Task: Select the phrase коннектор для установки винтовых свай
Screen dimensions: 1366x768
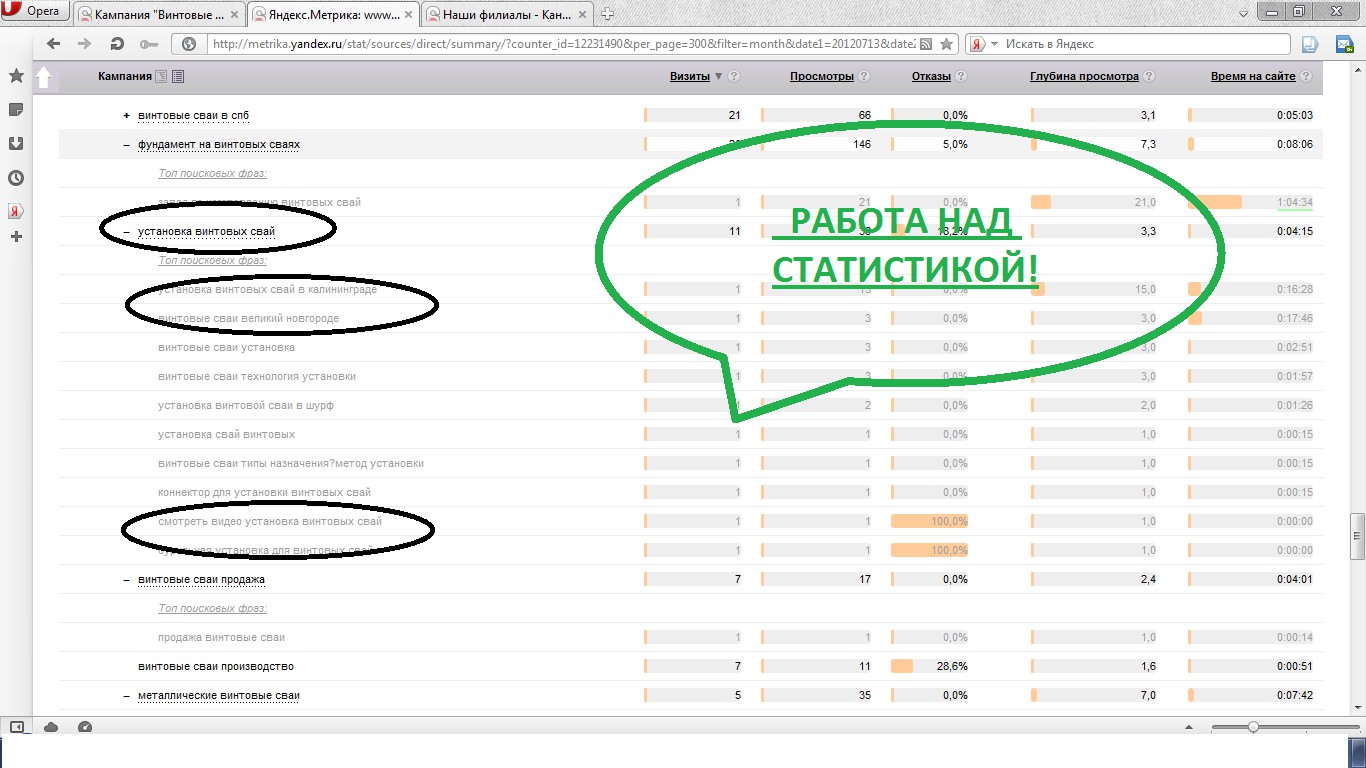Action: (264, 493)
